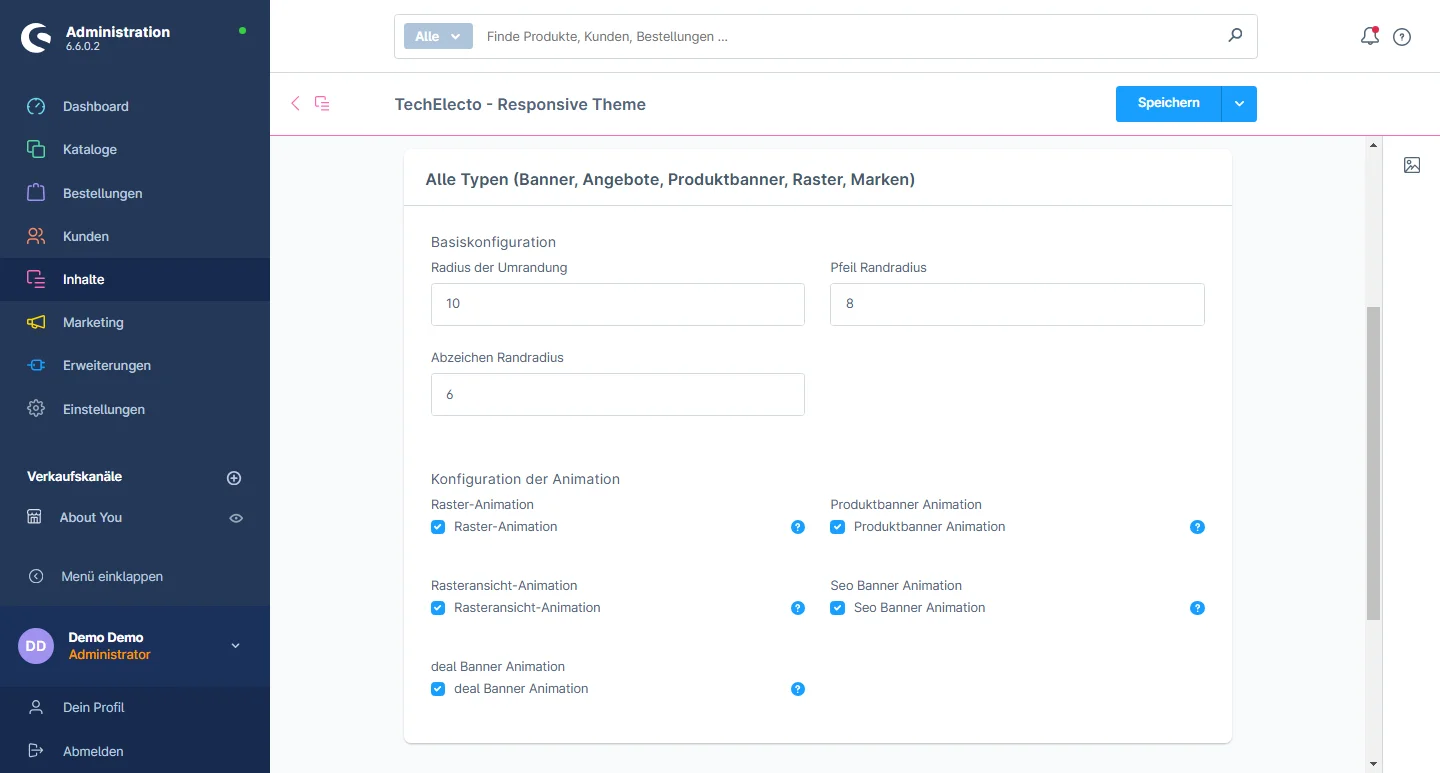Image resolution: width=1440 pixels, height=773 pixels.
Task: Open the Alle search filter dropdown
Action: pos(438,36)
